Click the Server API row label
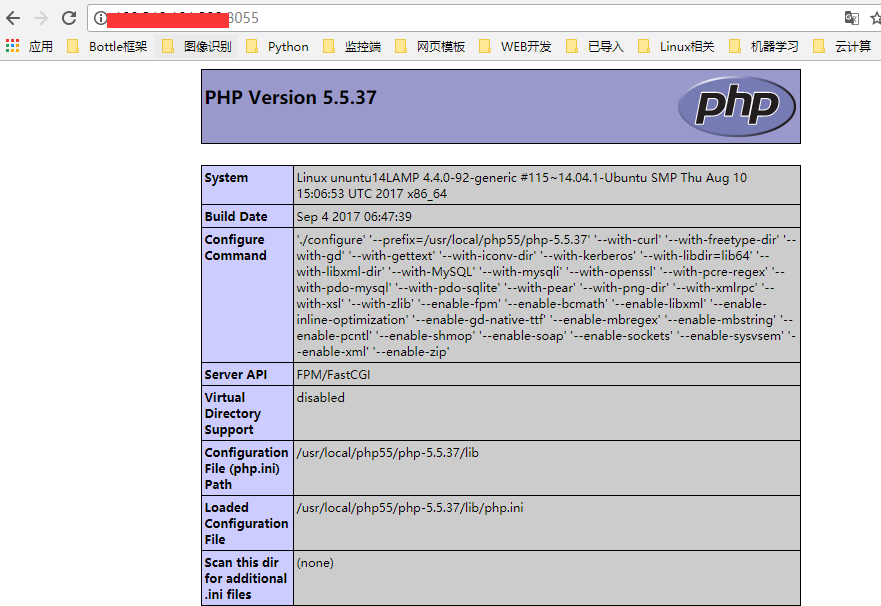 point(235,375)
